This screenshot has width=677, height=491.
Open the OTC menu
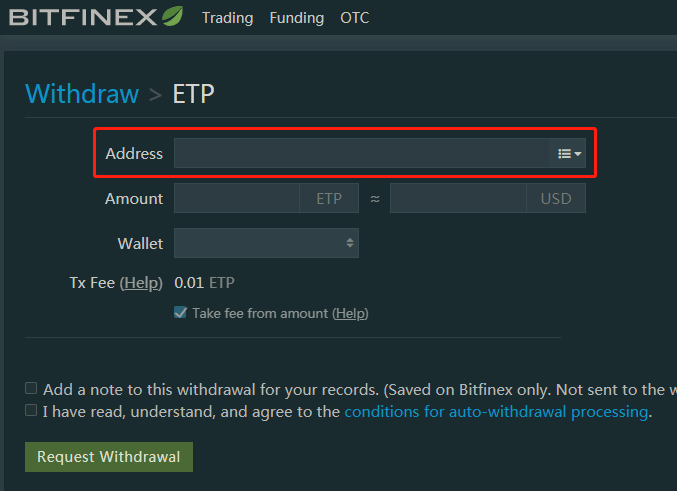[x=354, y=18]
